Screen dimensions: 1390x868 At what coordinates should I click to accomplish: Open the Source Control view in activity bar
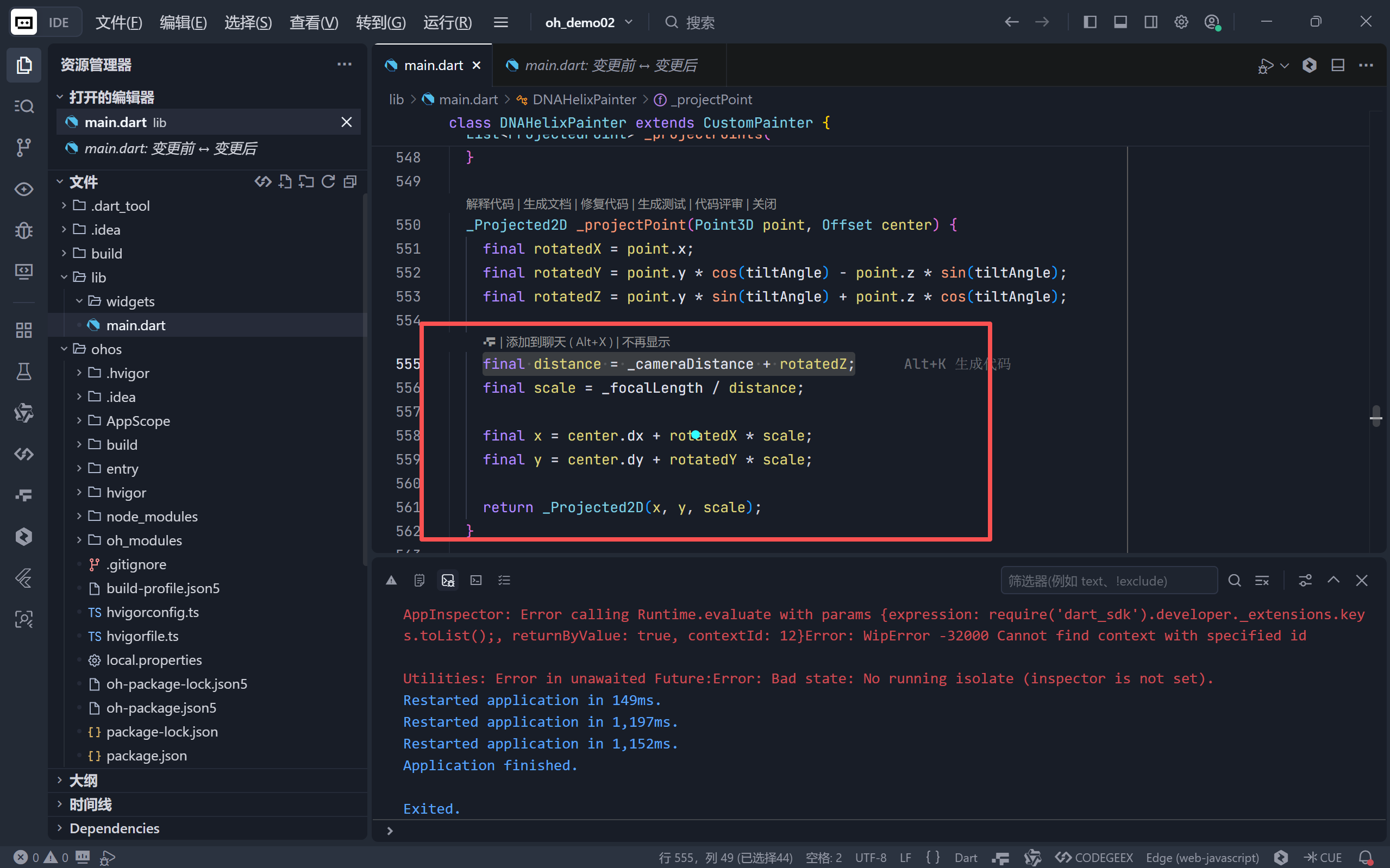pos(23,148)
